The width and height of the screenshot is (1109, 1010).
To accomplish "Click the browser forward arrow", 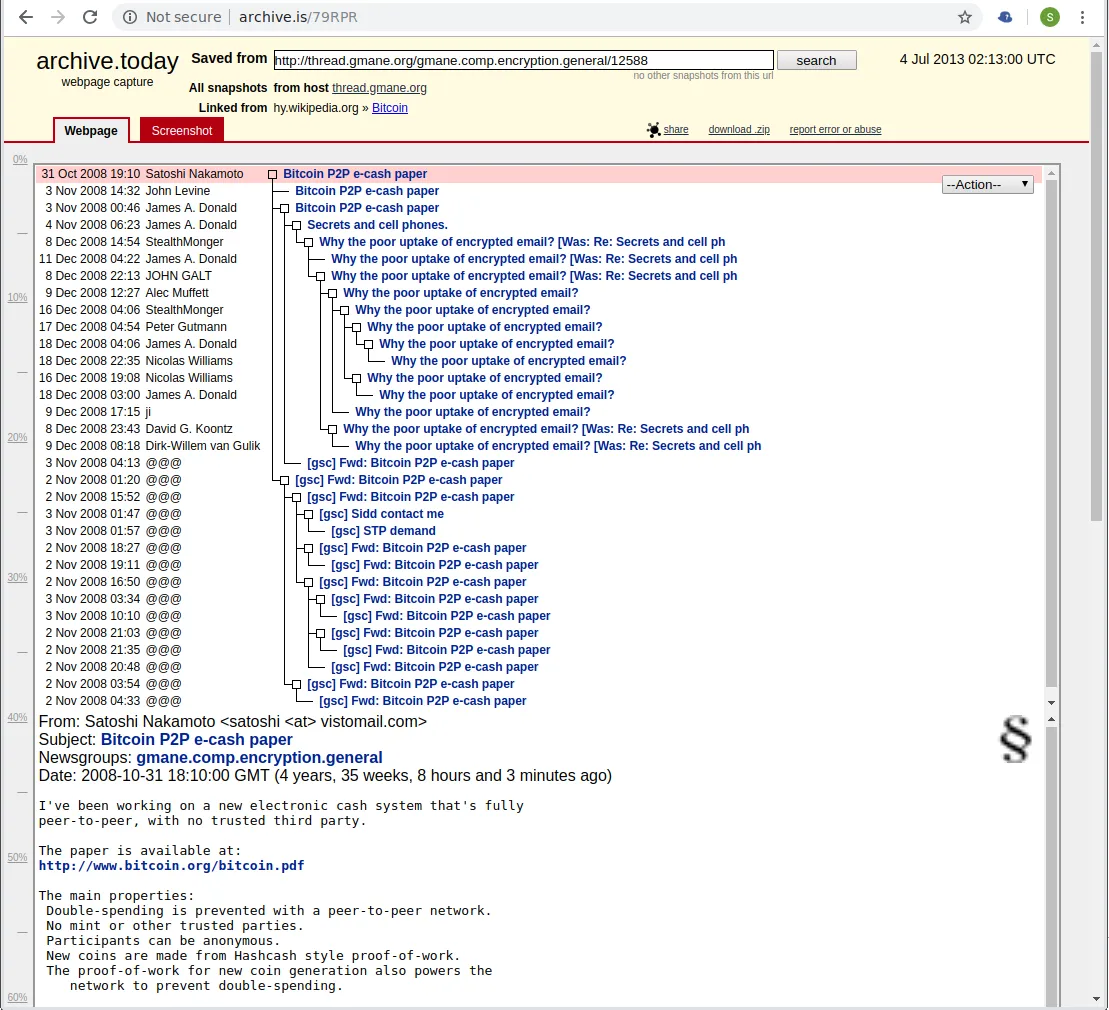I will click(58, 17).
